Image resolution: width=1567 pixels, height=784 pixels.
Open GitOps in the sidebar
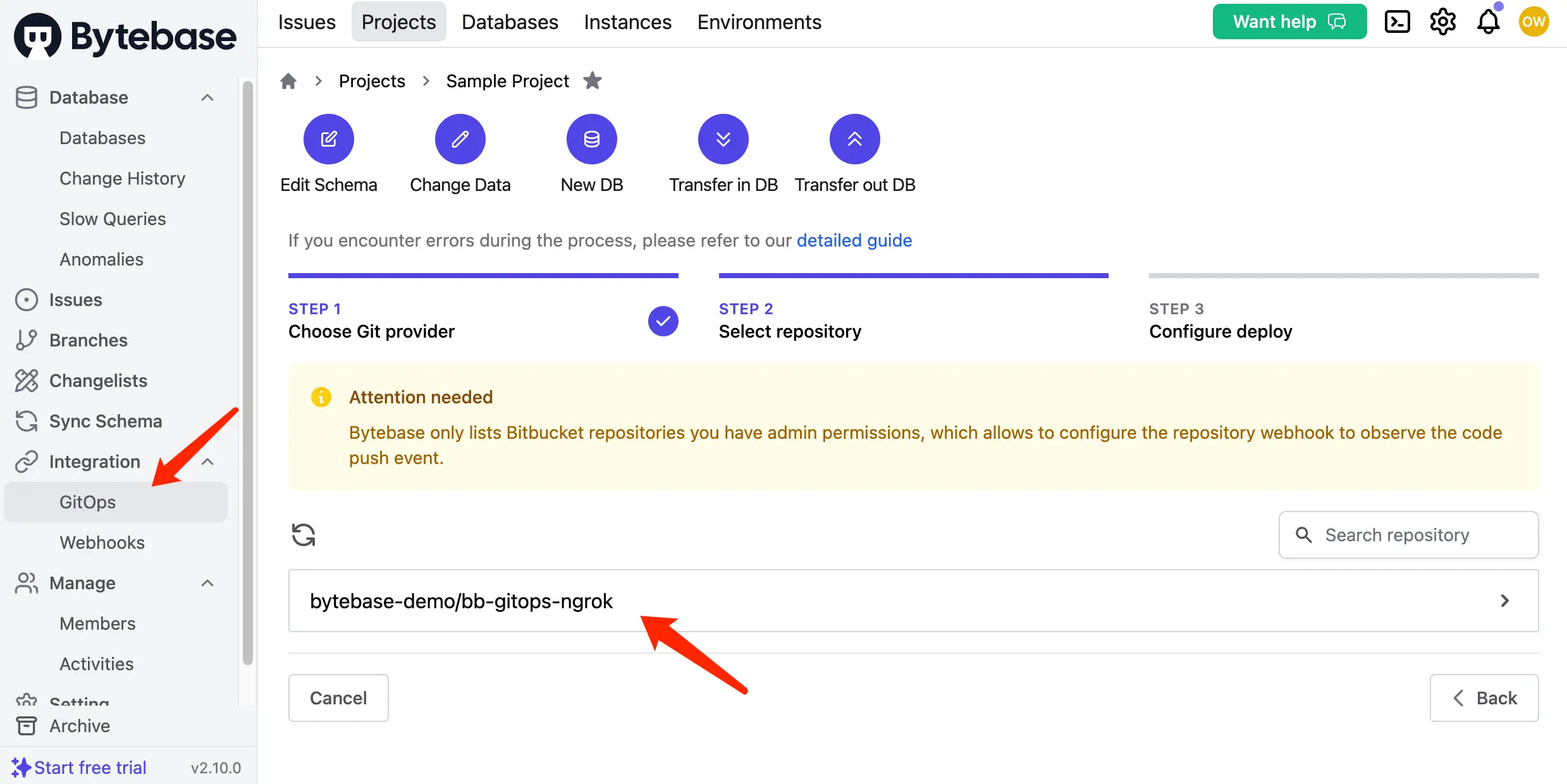pos(116,502)
